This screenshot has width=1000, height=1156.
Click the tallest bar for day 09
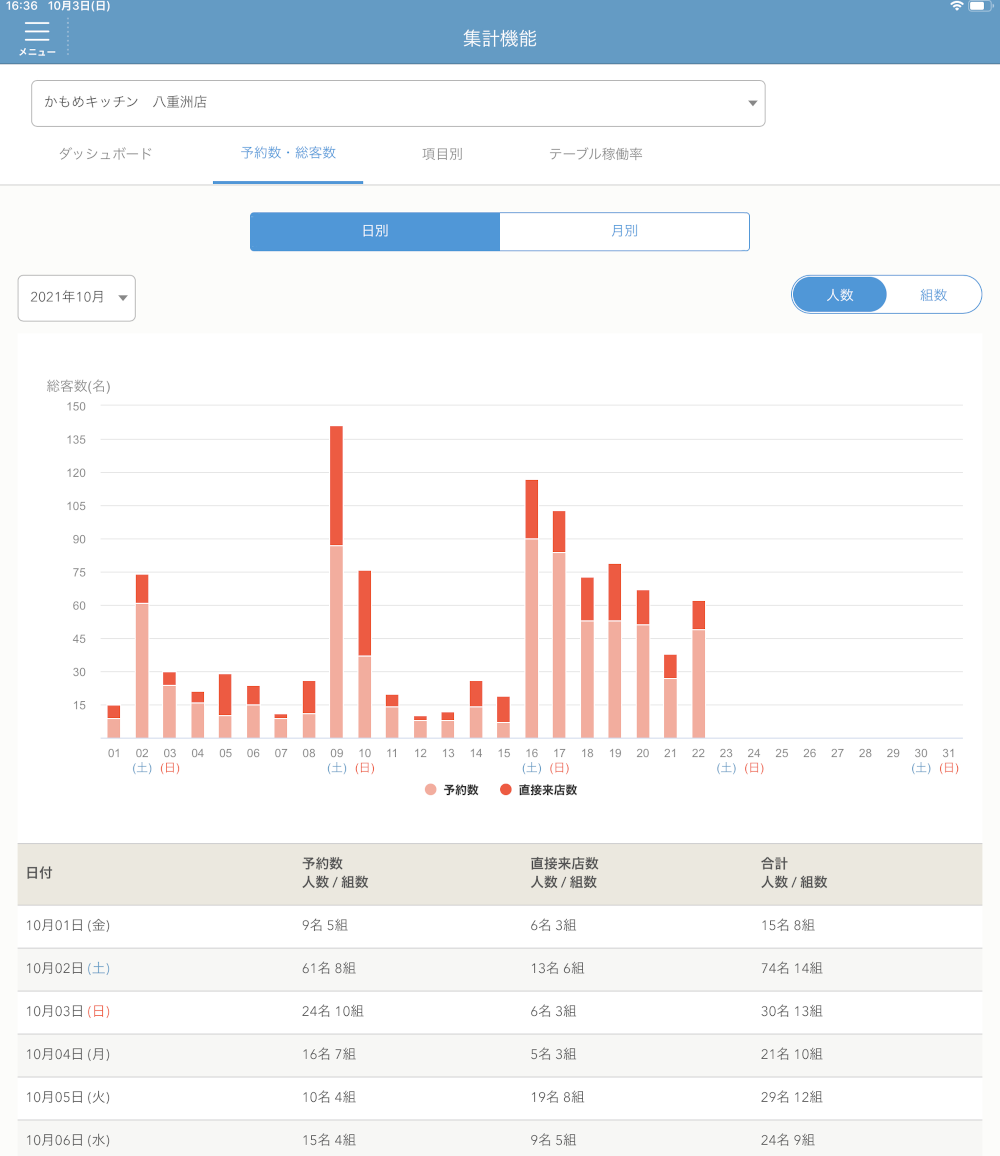tap(337, 580)
